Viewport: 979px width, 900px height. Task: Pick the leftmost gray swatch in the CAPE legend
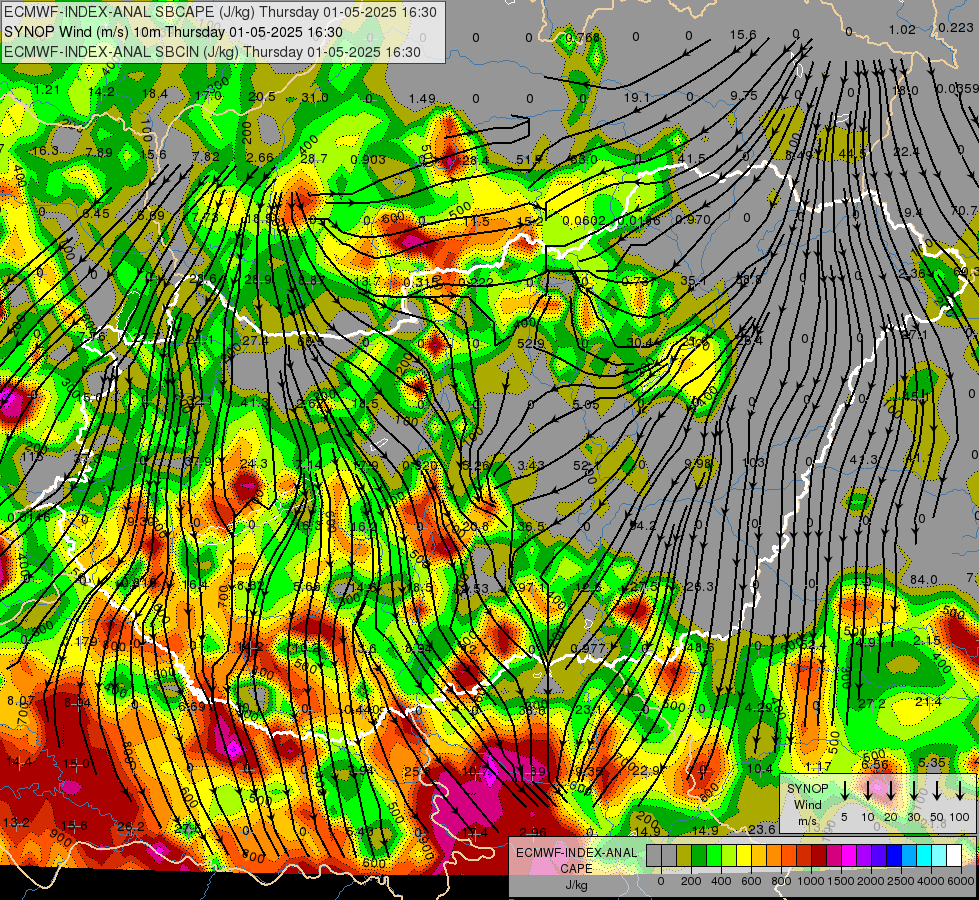pyautogui.click(x=654, y=855)
